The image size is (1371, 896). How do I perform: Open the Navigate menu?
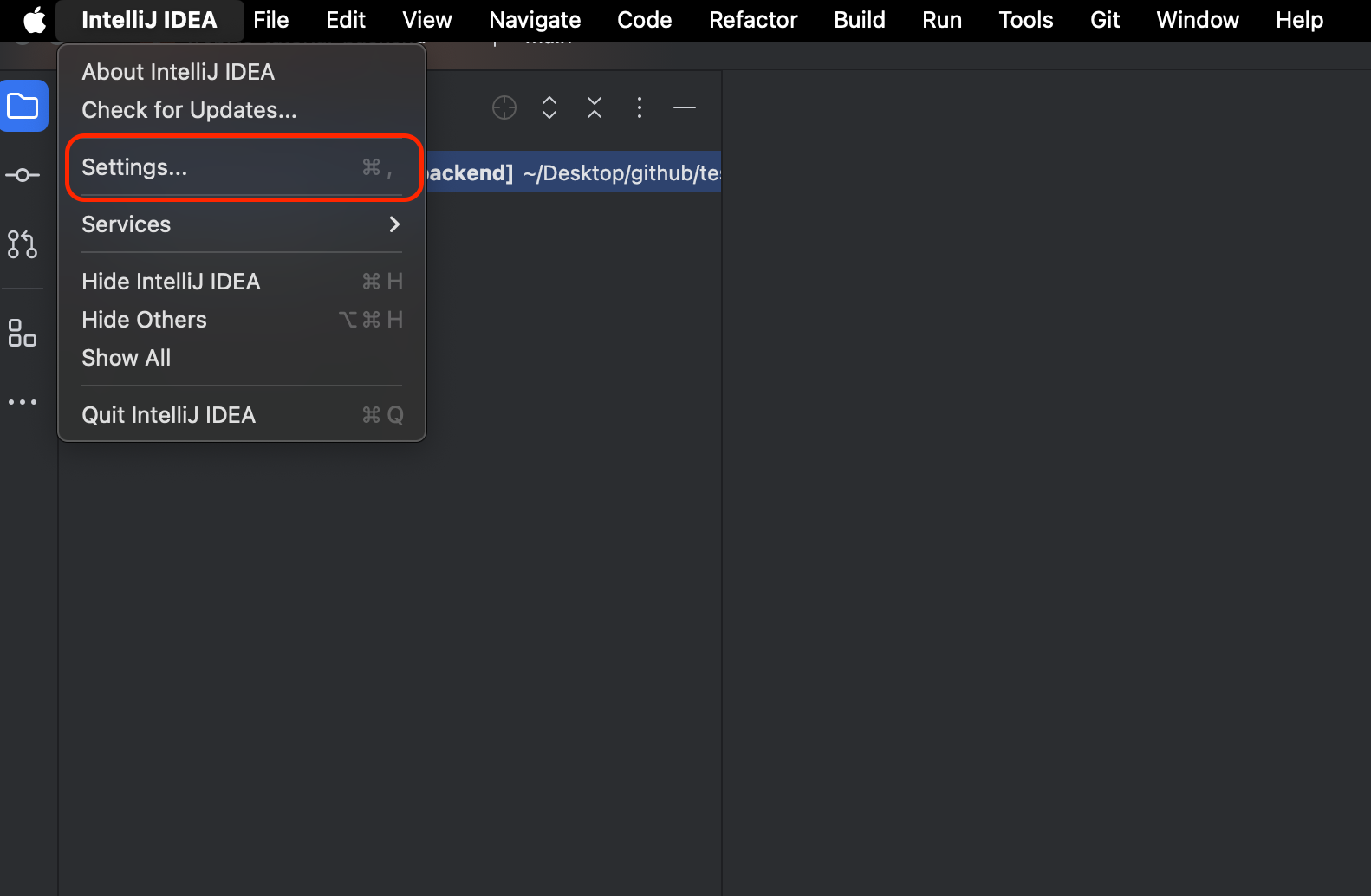click(535, 20)
